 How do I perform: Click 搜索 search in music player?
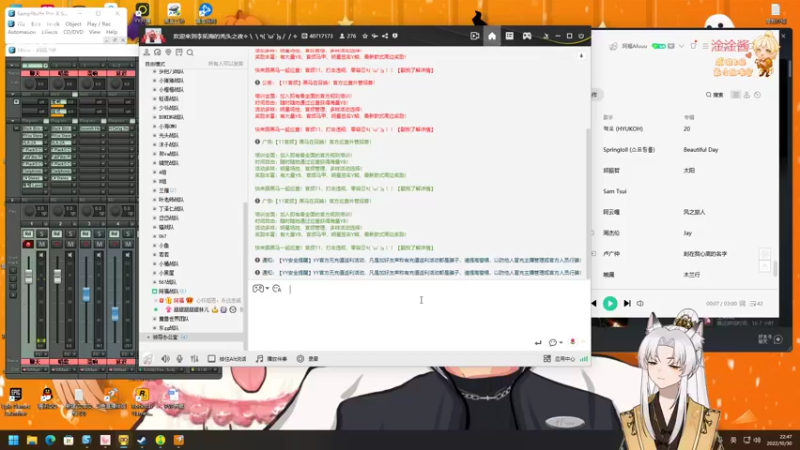pos(714,95)
